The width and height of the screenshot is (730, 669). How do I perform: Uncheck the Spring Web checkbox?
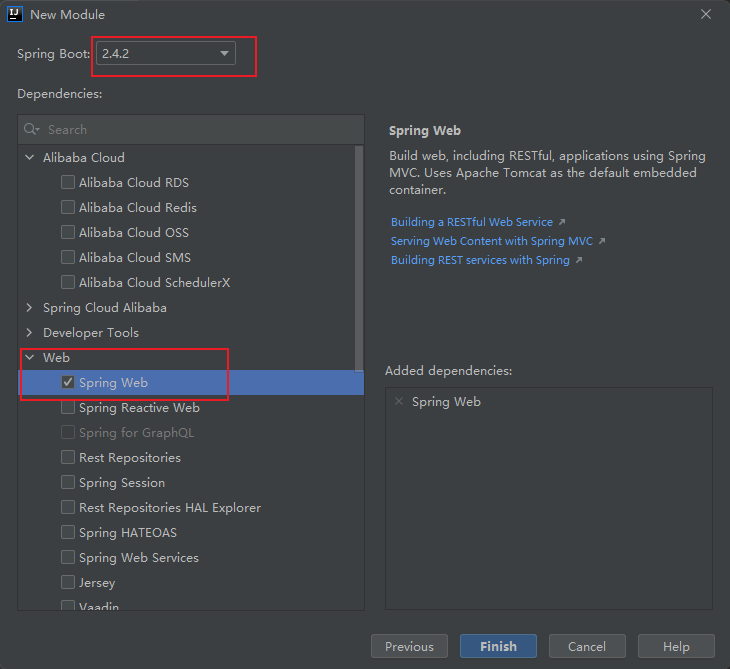pyautogui.click(x=68, y=382)
